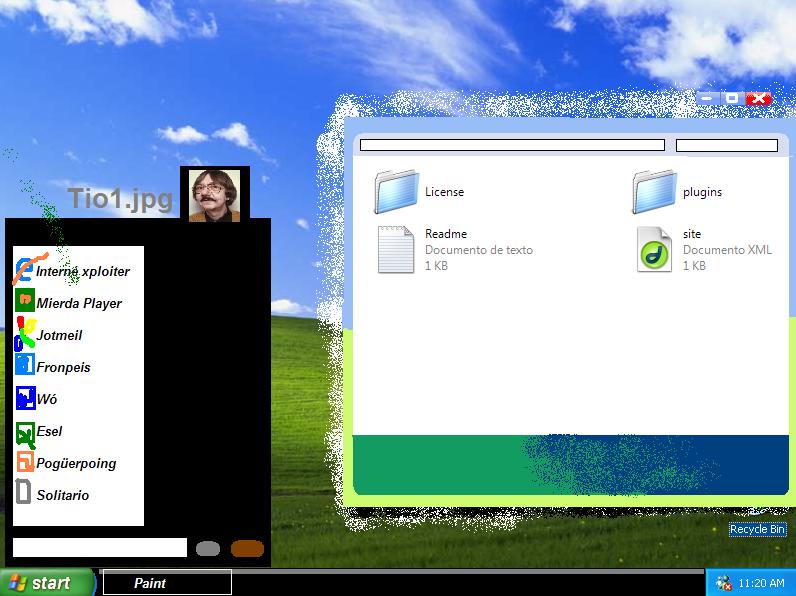Screen dimensions: 796x596
Task: Close the folder window
Action: pos(758,98)
